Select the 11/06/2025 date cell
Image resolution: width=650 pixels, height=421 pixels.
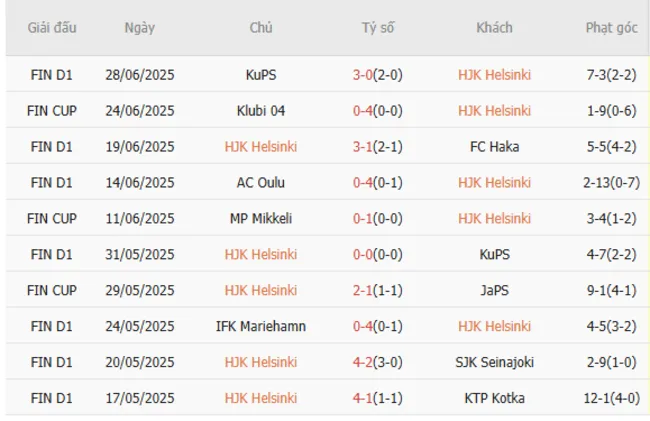[140, 219]
